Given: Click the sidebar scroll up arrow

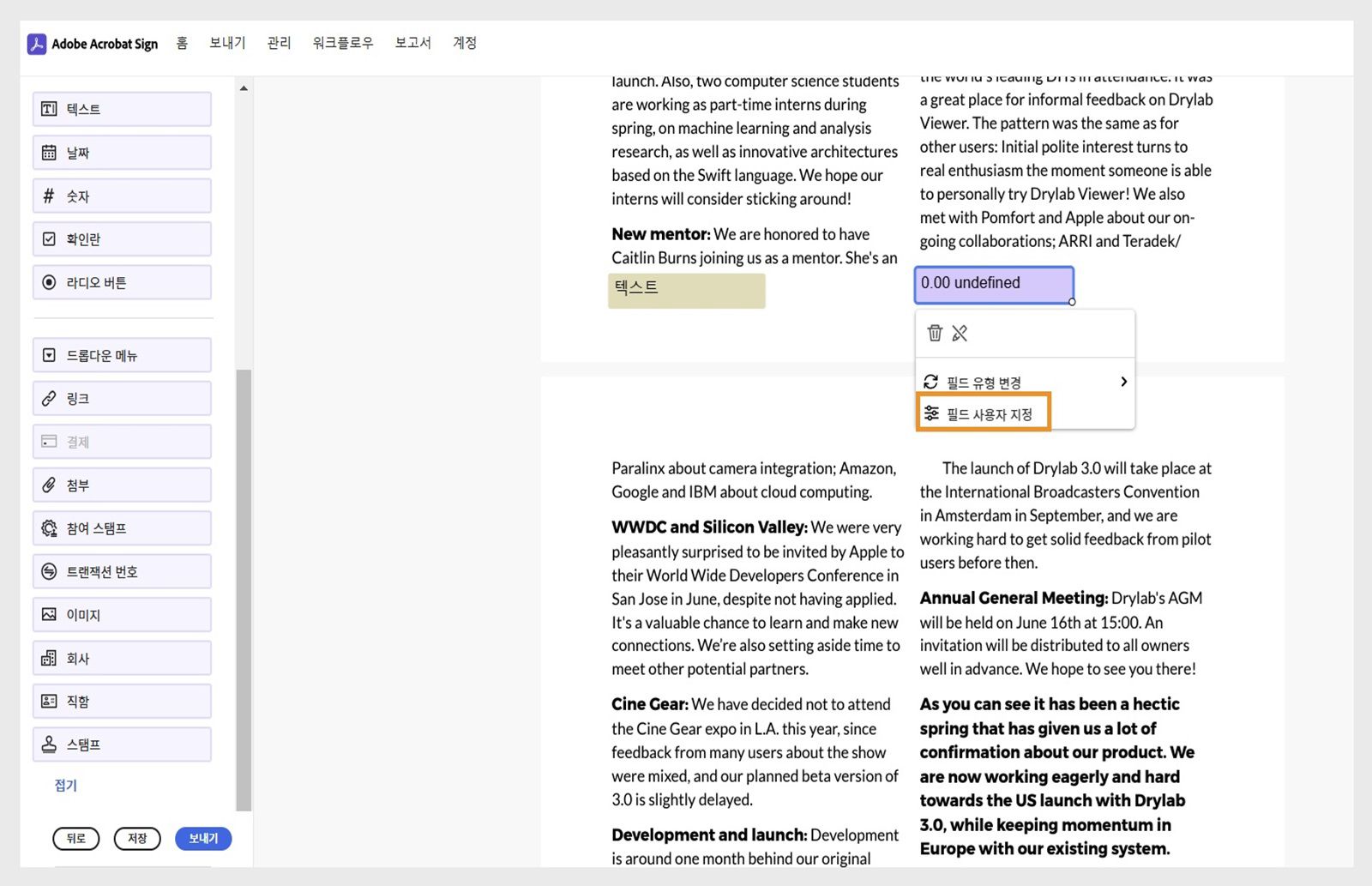Looking at the screenshot, I should [244, 88].
